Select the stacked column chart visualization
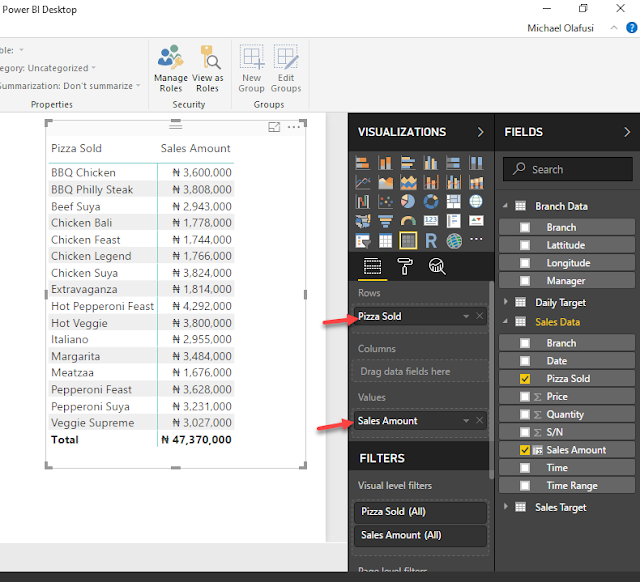The image size is (640, 582). coord(385,163)
